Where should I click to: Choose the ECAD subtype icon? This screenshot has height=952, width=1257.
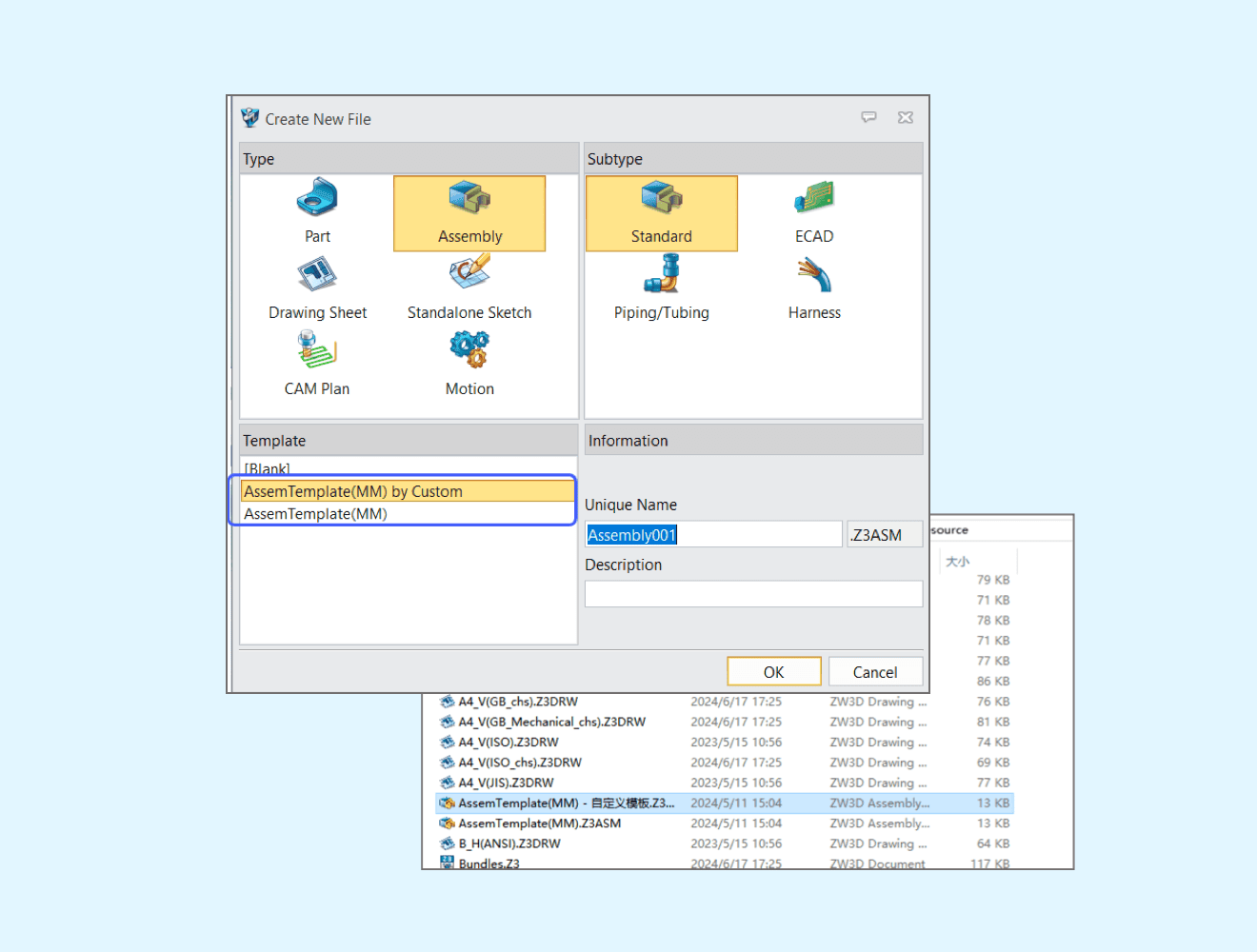pyautogui.click(x=814, y=199)
